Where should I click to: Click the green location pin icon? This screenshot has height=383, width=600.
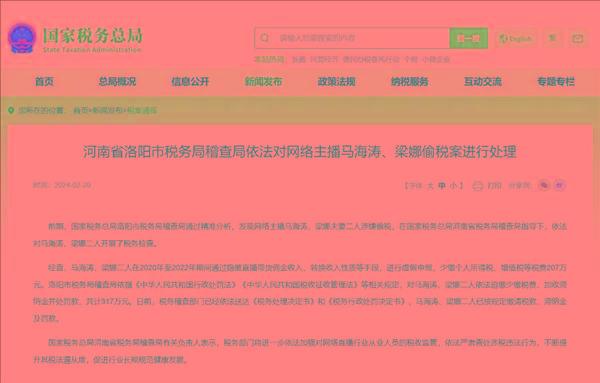(11, 110)
